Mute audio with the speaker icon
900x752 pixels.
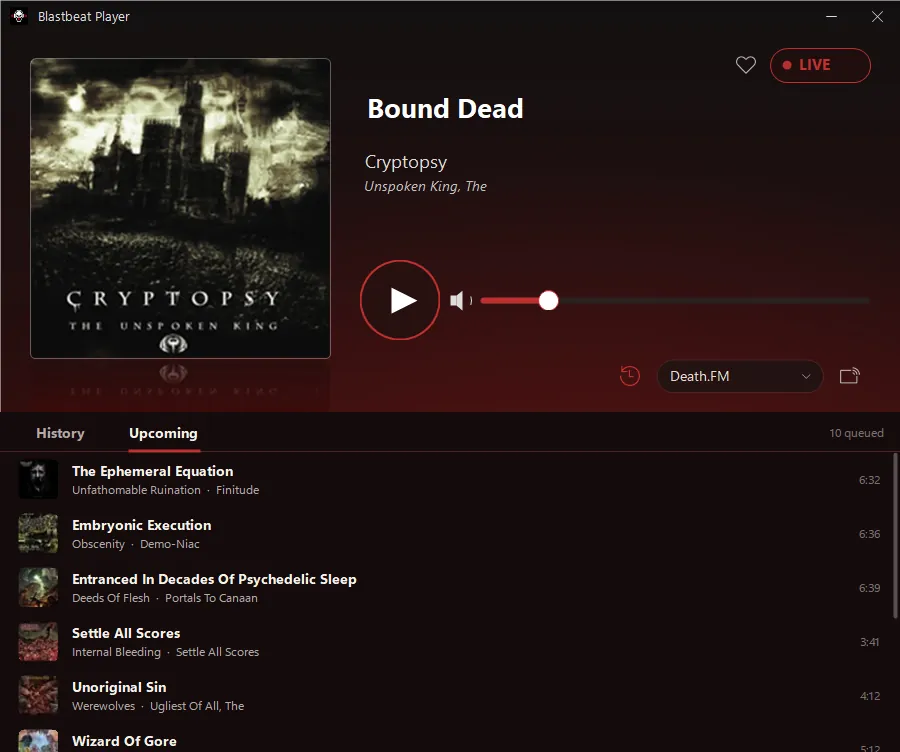pos(460,300)
